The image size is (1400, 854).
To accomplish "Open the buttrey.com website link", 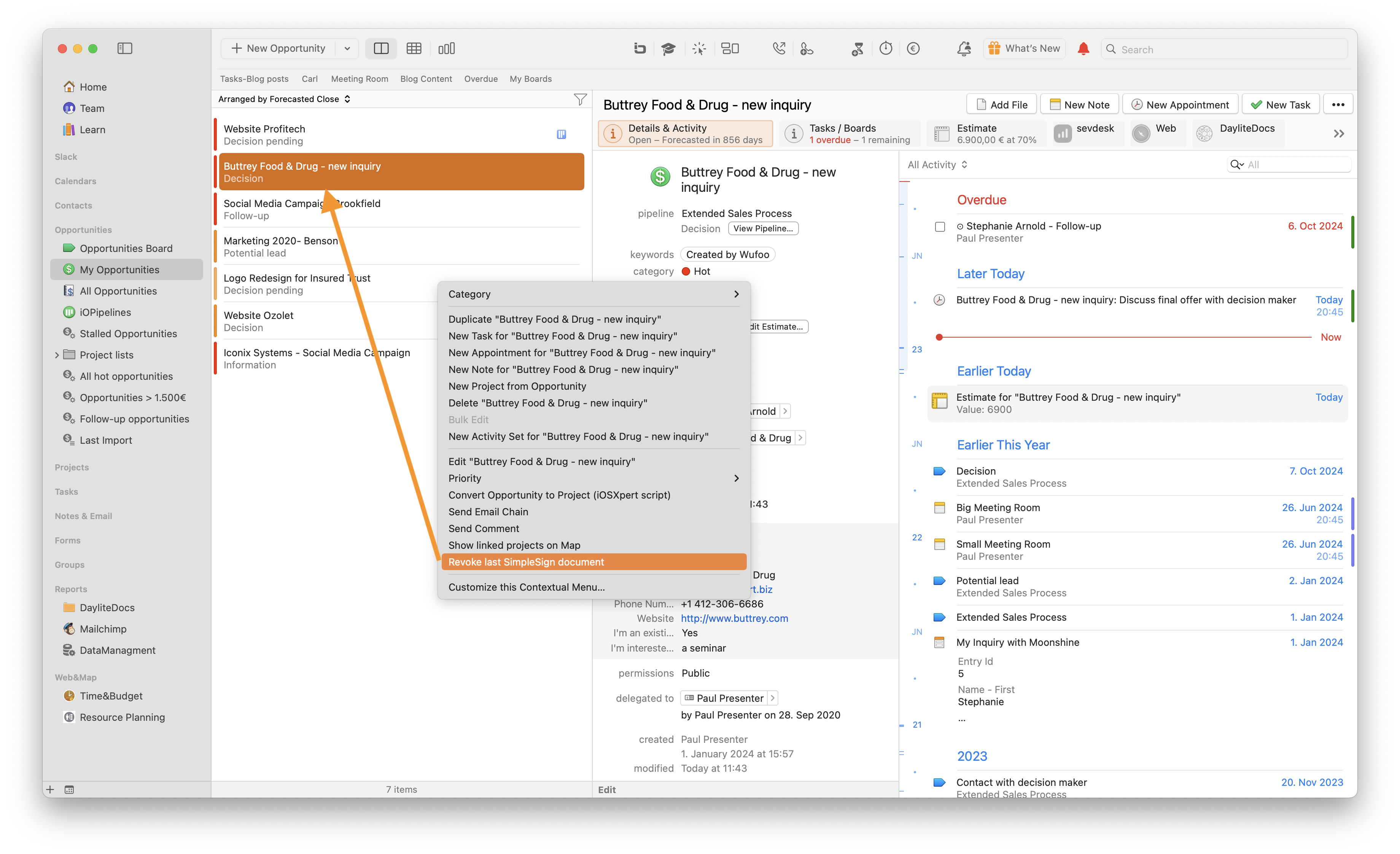I will [x=734, y=618].
